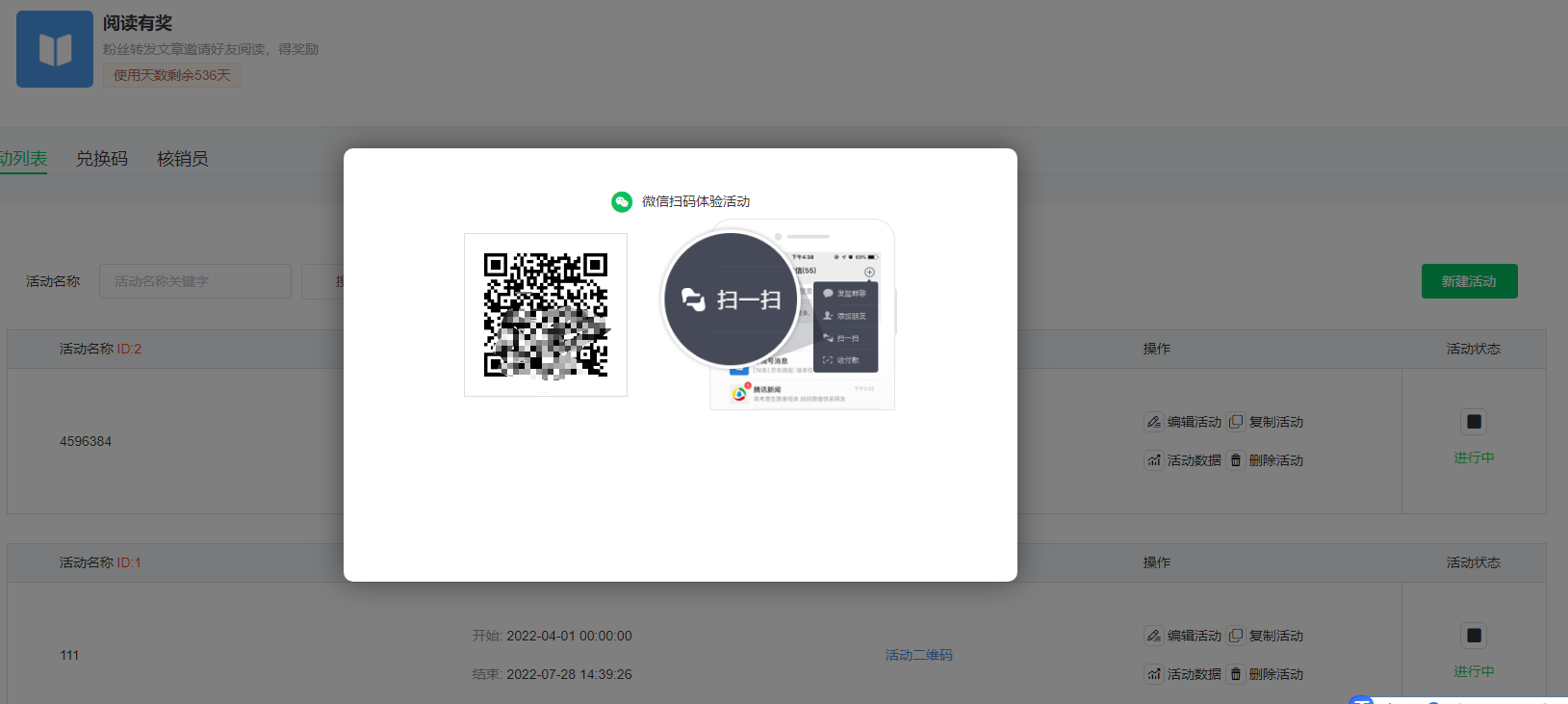Click the copy icon for activity 4596384
Viewport: 1568px width, 704px height.
1235,422
